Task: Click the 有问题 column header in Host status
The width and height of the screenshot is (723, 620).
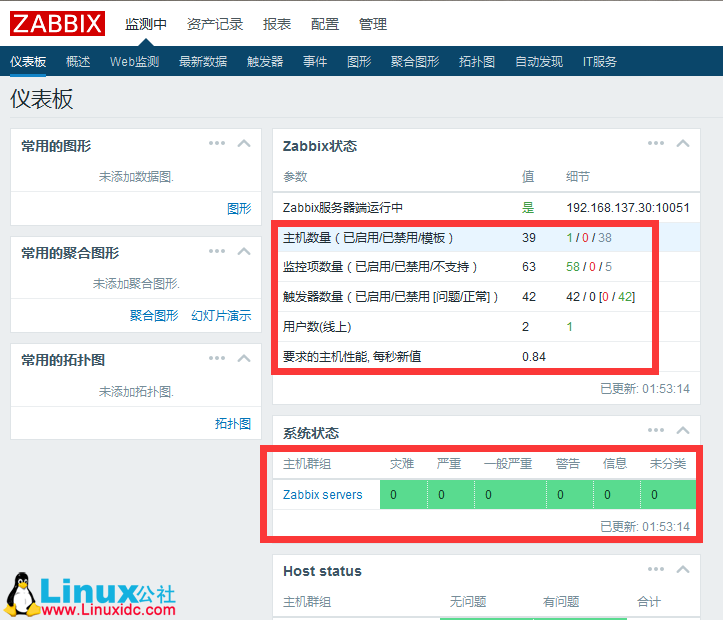Action: 561,602
